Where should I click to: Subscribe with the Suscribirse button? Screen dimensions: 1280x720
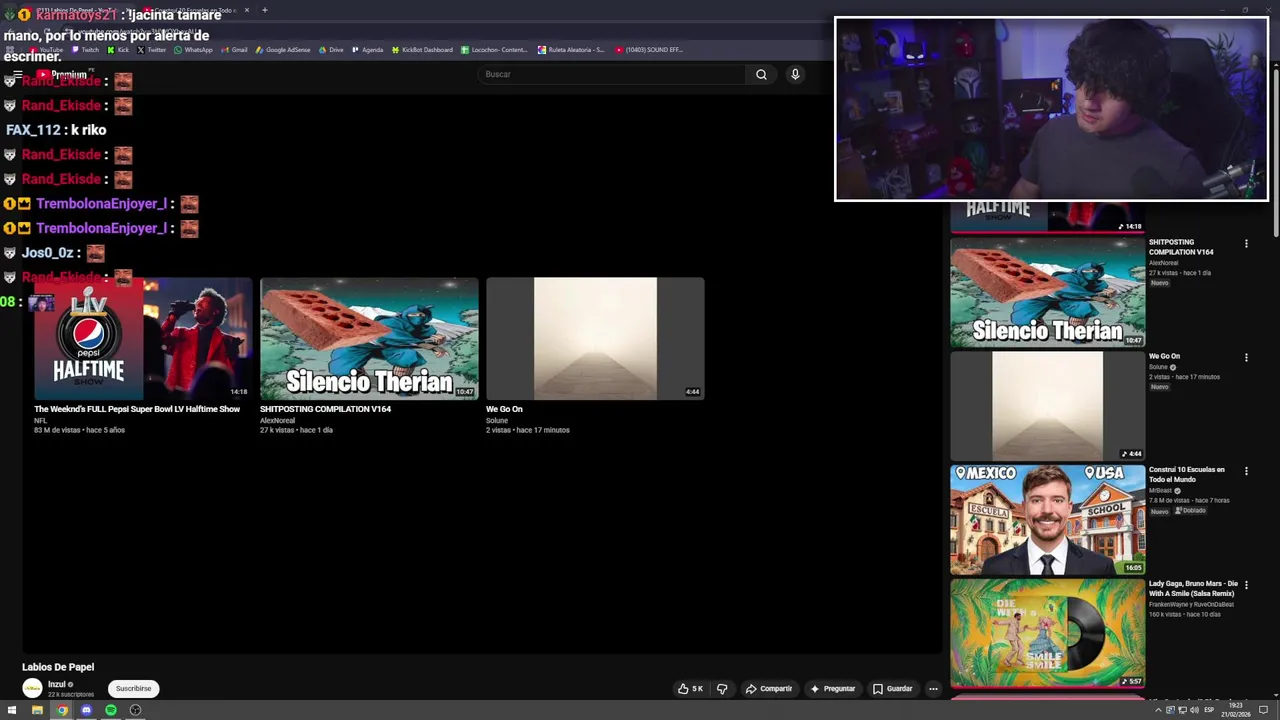tap(133, 688)
